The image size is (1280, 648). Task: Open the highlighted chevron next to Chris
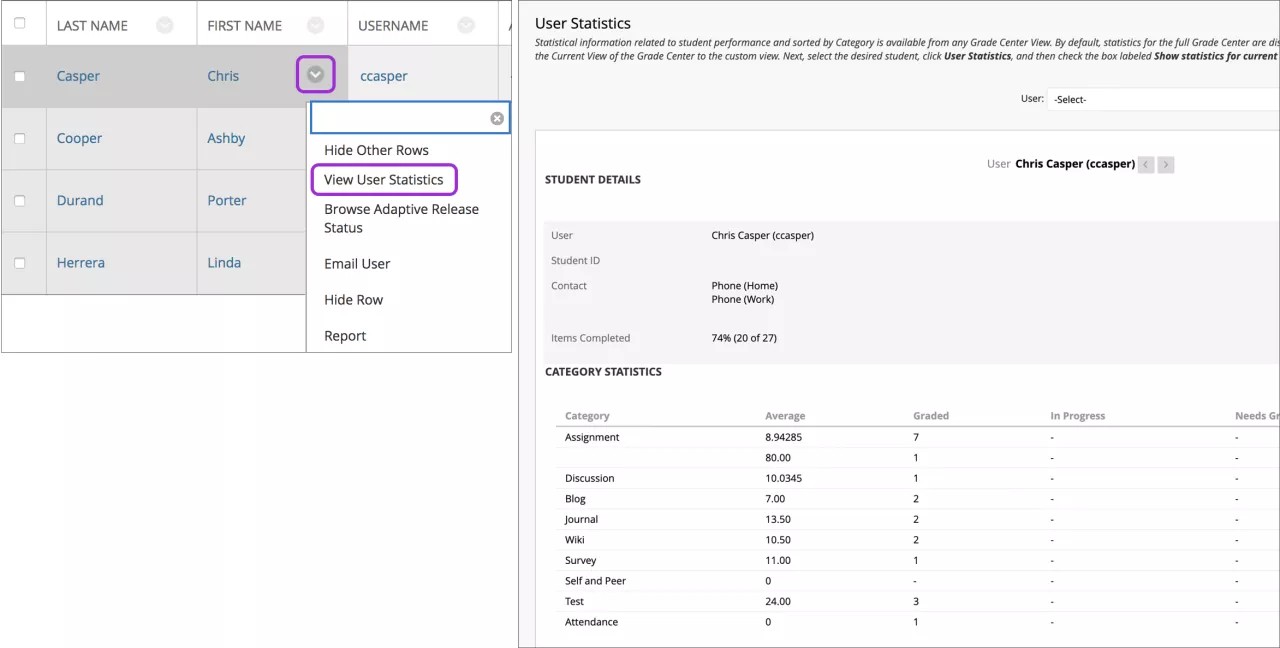tap(315, 75)
